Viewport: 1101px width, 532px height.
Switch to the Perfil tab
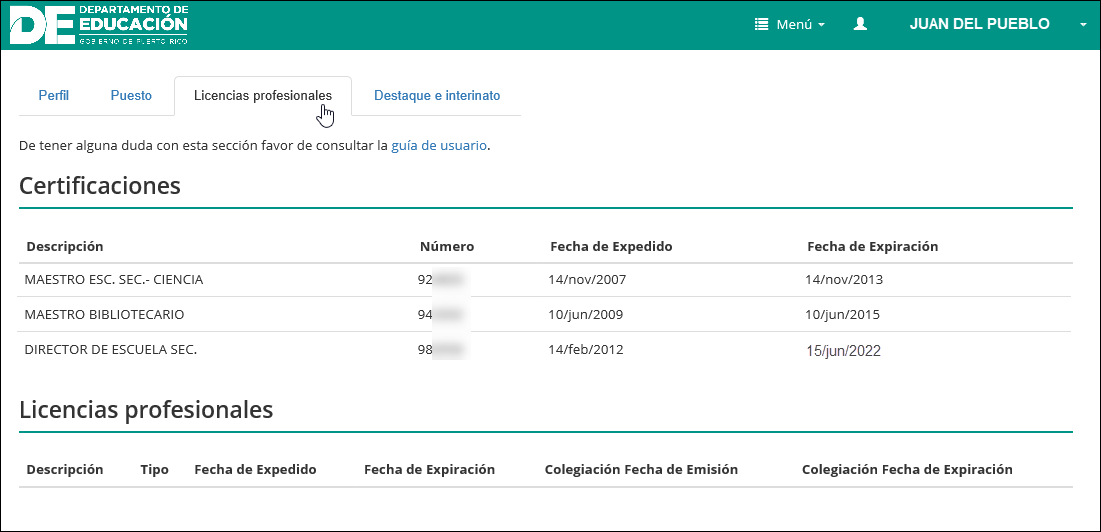pyautogui.click(x=54, y=96)
